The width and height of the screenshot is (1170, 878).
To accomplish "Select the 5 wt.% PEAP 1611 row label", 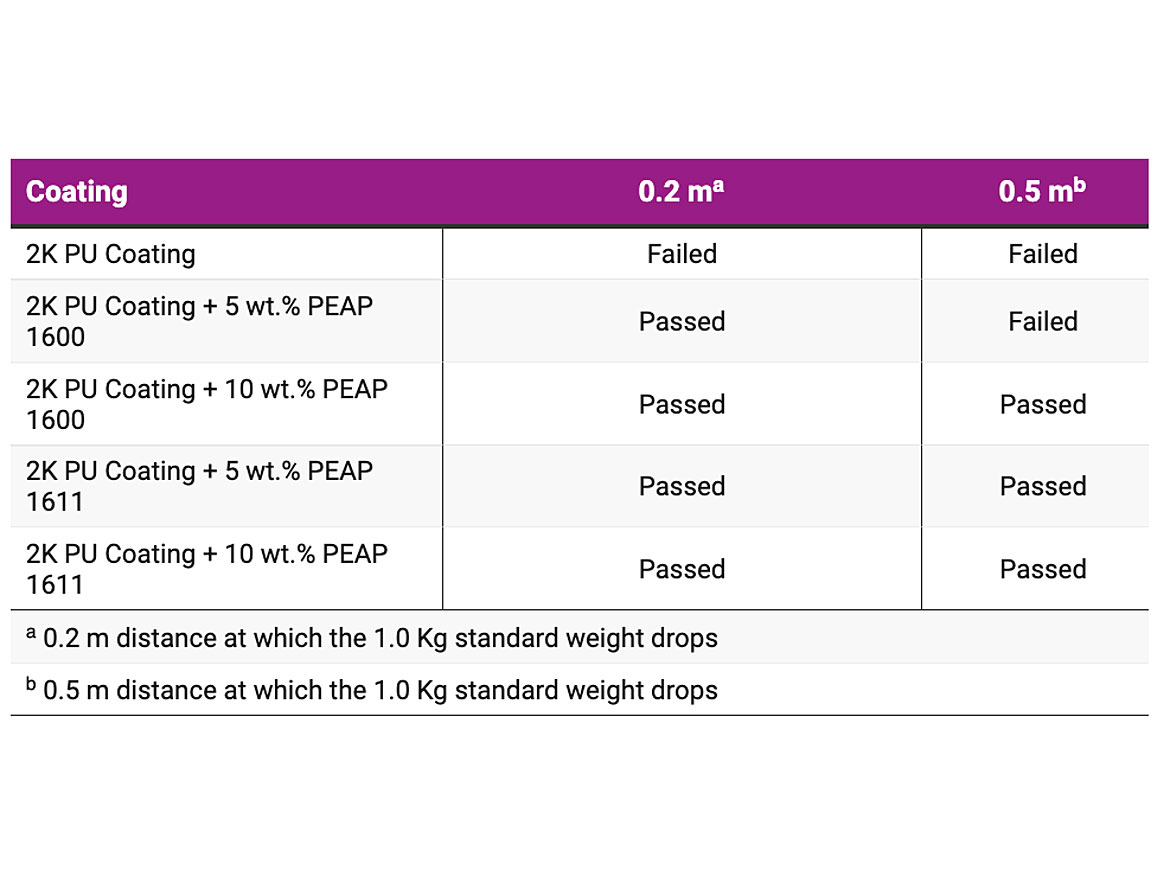I will click(200, 486).
